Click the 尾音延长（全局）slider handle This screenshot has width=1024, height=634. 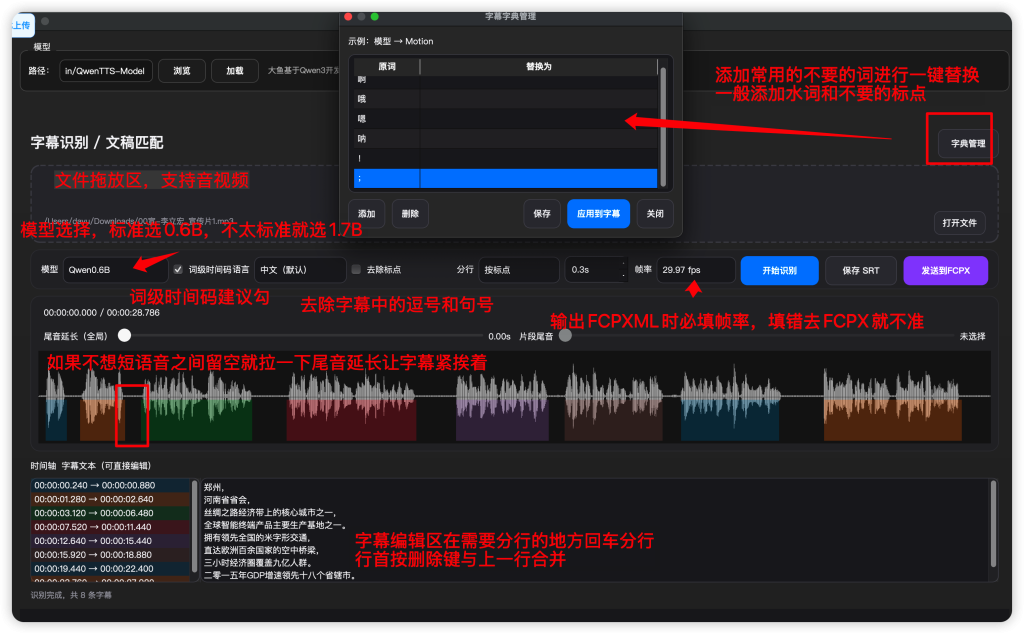[x=125, y=336]
